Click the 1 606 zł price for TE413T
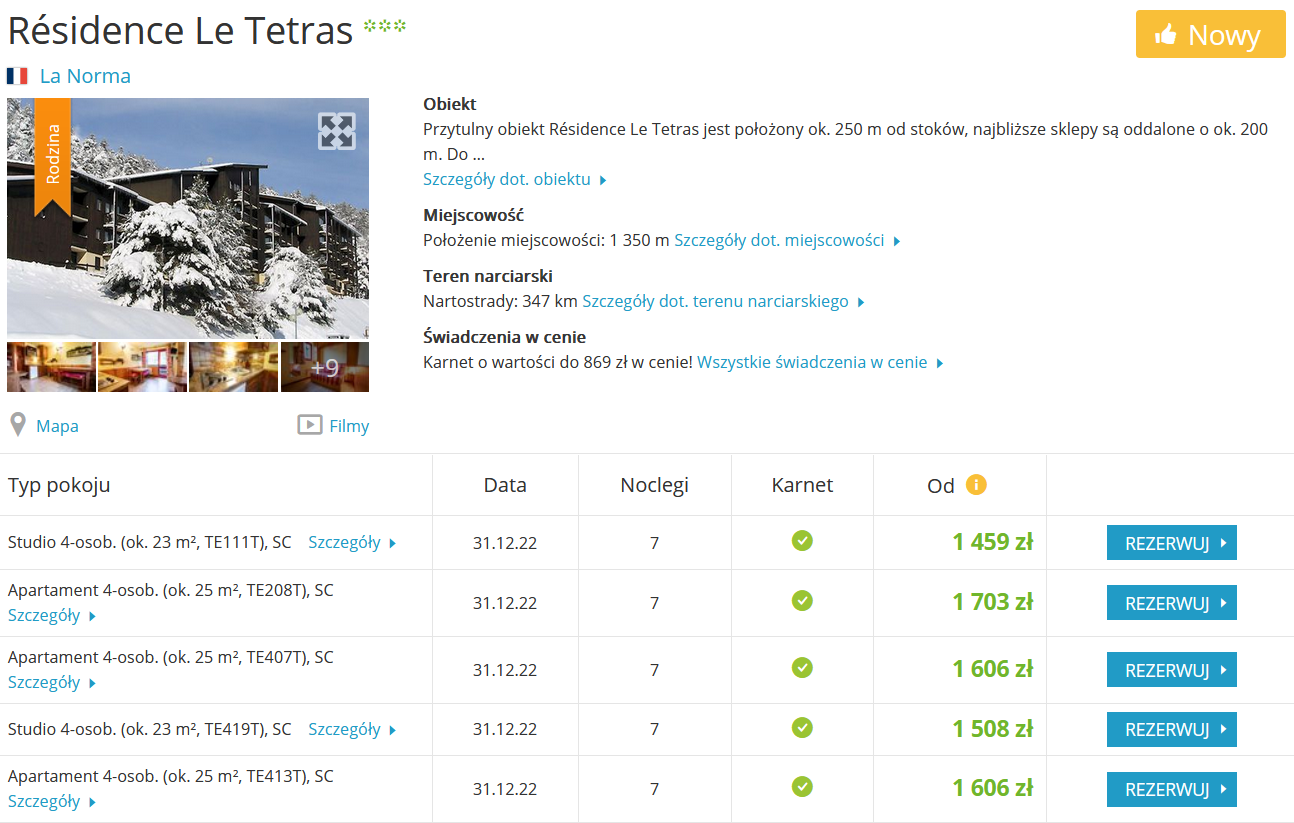 (992, 789)
